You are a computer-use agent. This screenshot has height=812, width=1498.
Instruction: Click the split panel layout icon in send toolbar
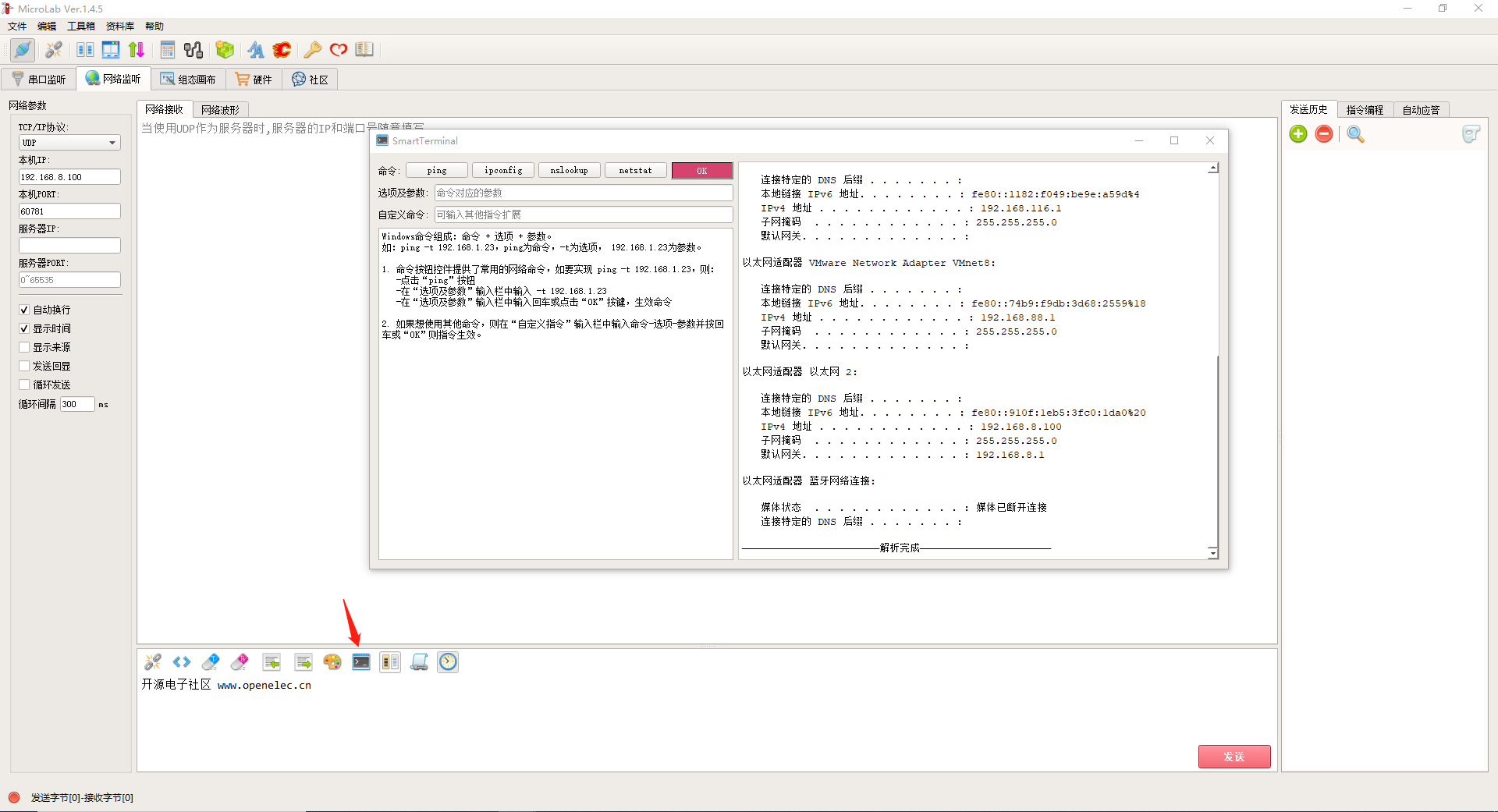[390, 662]
